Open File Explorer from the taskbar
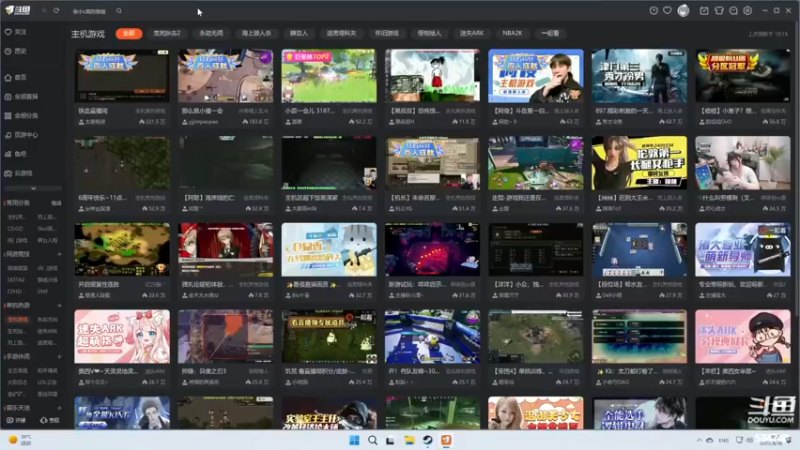Image resolution: width=800 pixels, height=450 pixels. [409, 440]
